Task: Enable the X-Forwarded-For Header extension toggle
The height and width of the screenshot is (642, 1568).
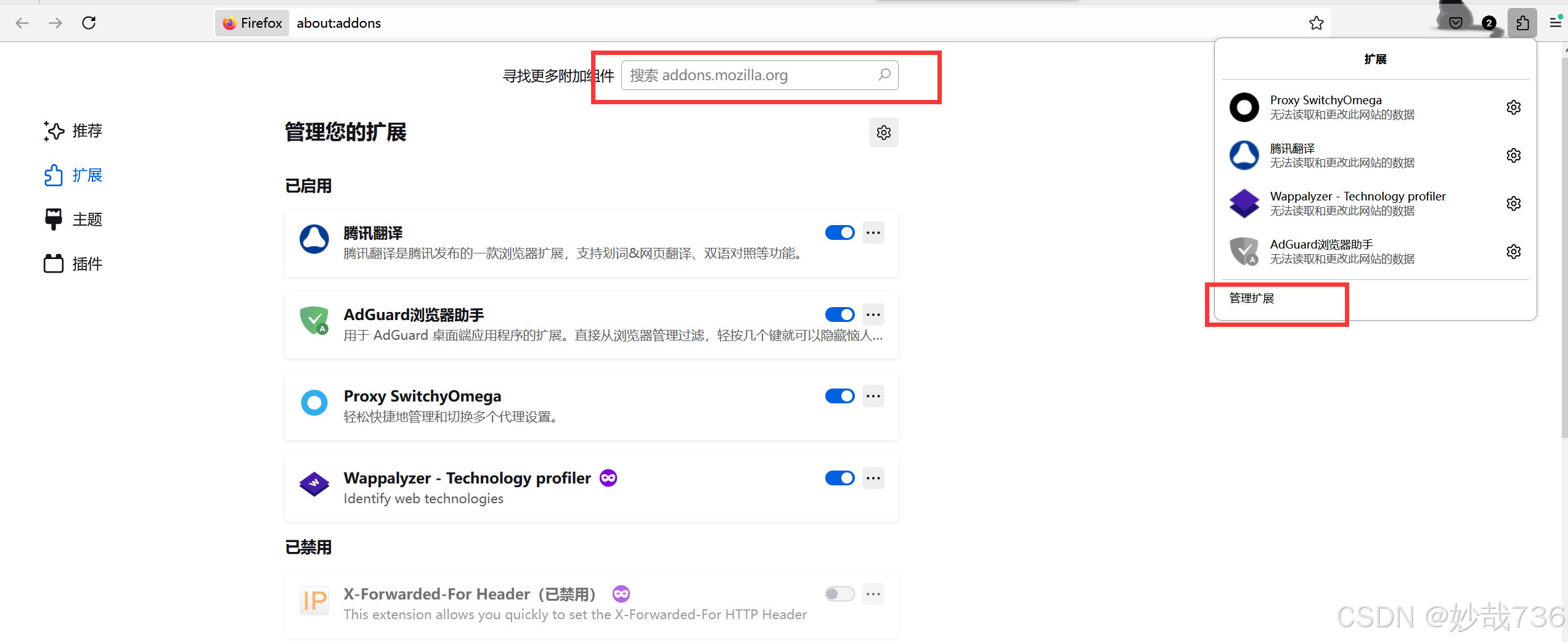Action: 839,594
